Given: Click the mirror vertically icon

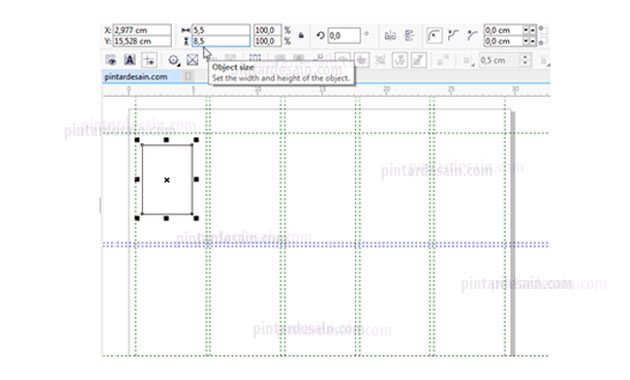Looking at the screenshot, I should [409, 36].
